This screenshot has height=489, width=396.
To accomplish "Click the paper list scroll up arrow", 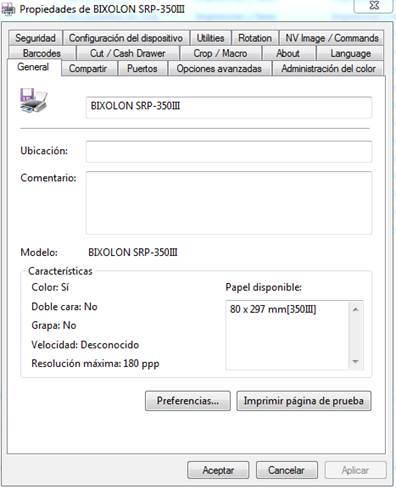I will (355, 310).
